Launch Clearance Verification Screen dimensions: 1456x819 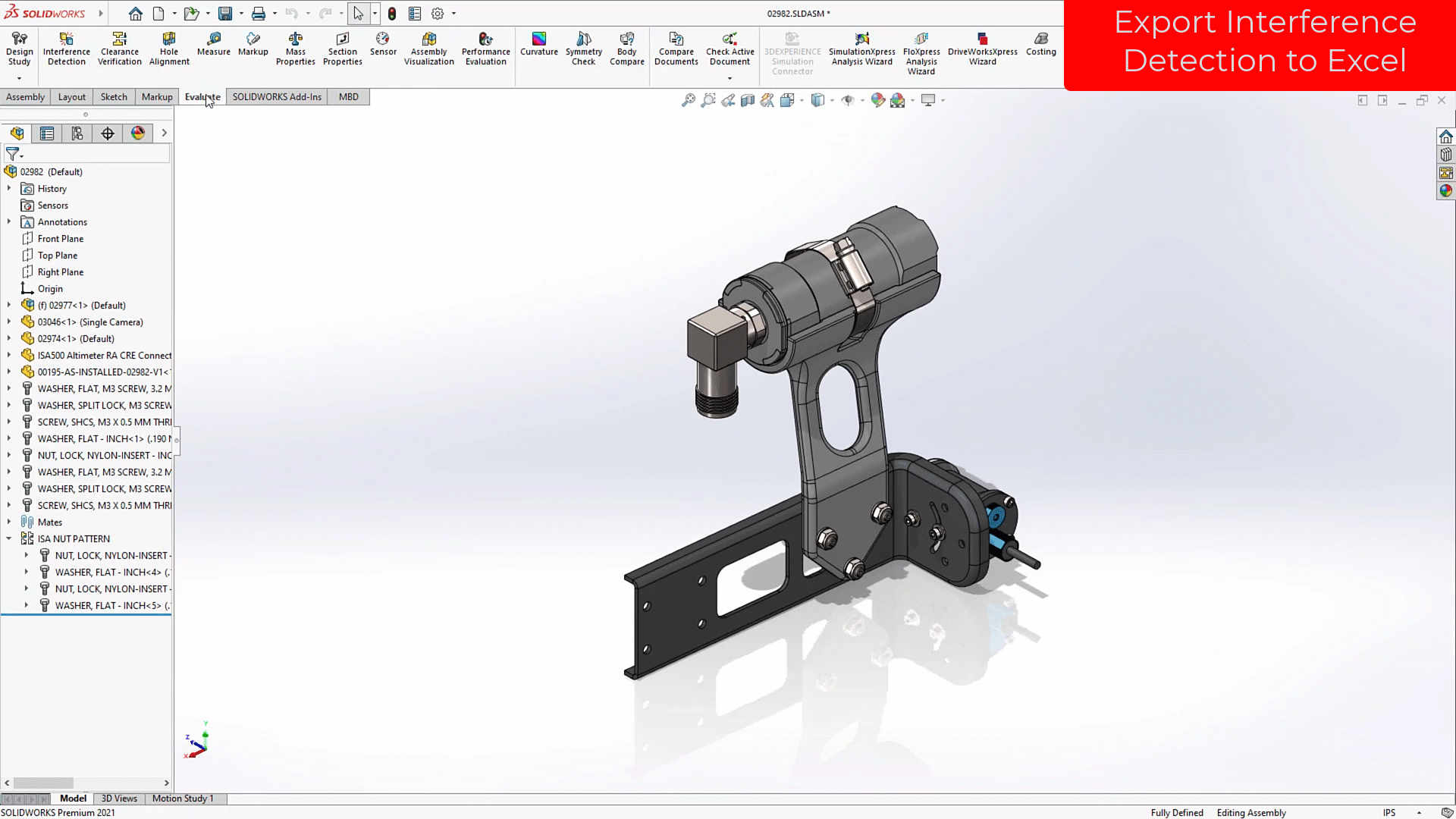(119, 49)
